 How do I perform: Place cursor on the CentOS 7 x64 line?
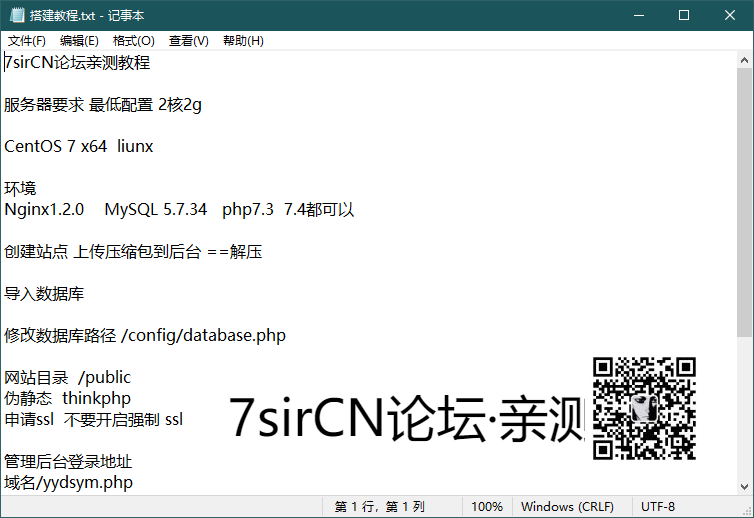(79, 146)
